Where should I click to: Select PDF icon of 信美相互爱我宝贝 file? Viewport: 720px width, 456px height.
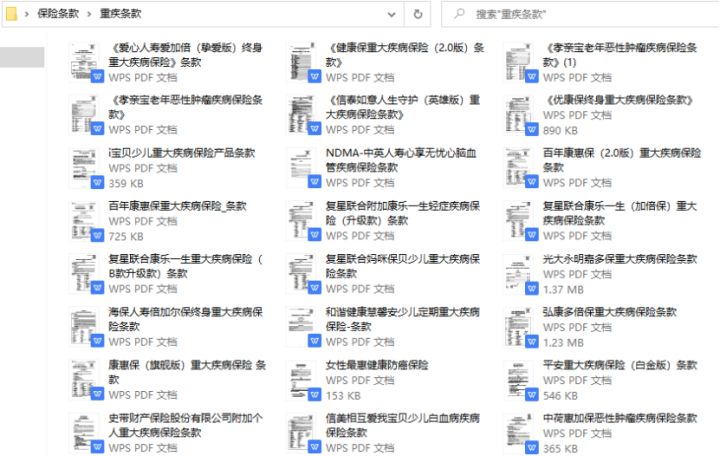pos(303,433)
